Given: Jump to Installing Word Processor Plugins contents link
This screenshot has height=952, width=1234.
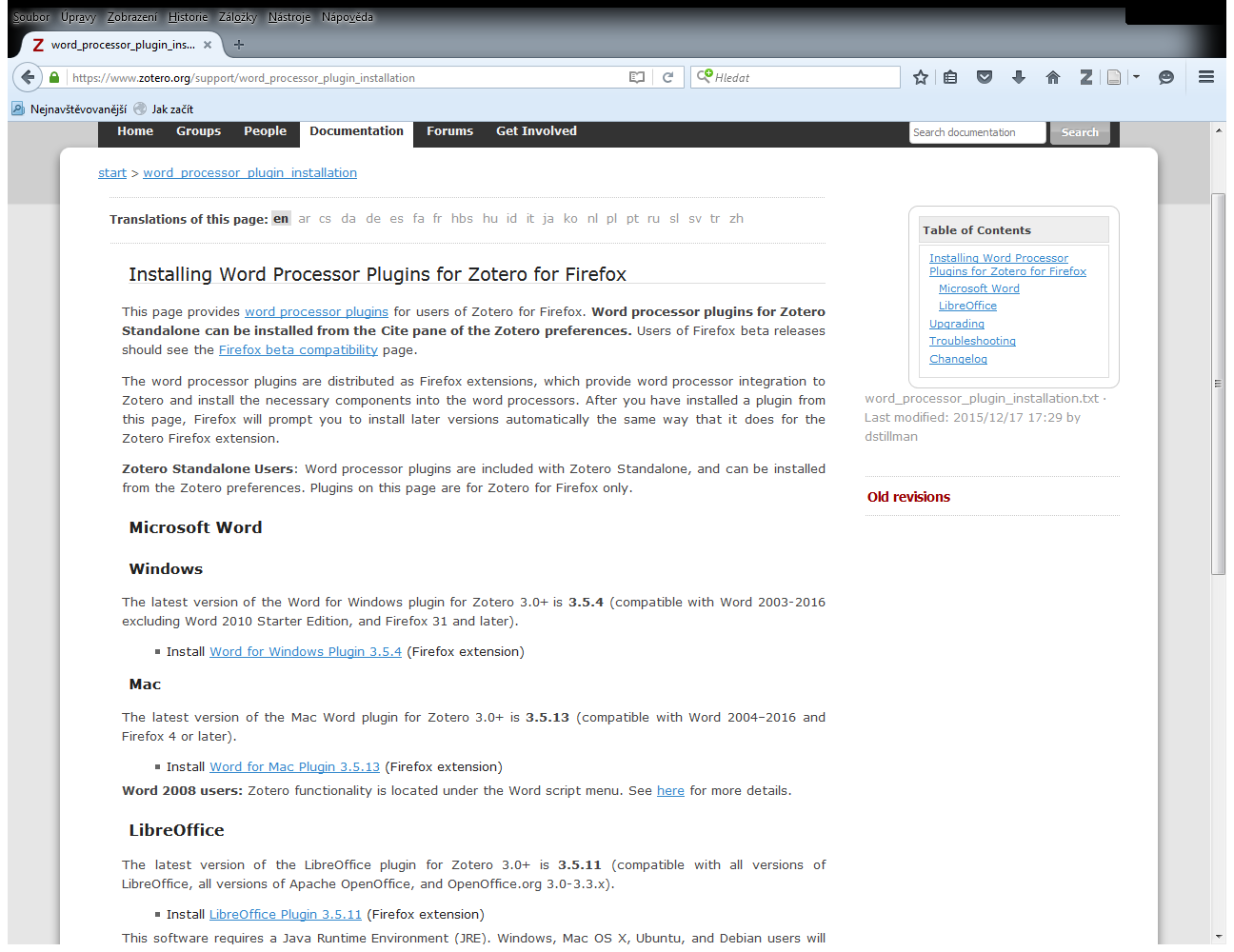Looking at the screenshot, I should point(1007,265).
